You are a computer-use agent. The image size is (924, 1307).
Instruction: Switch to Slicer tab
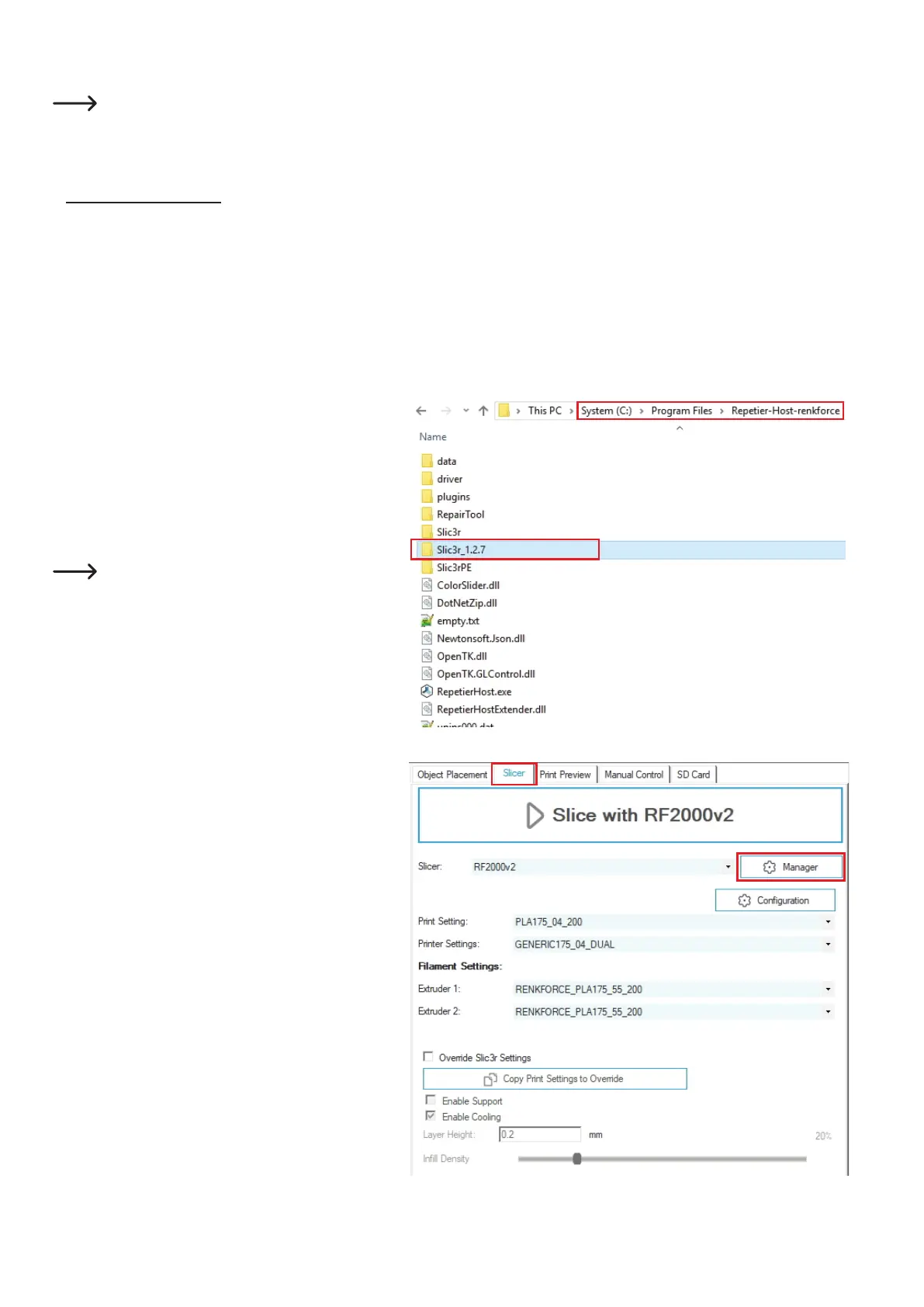(514, 774)
